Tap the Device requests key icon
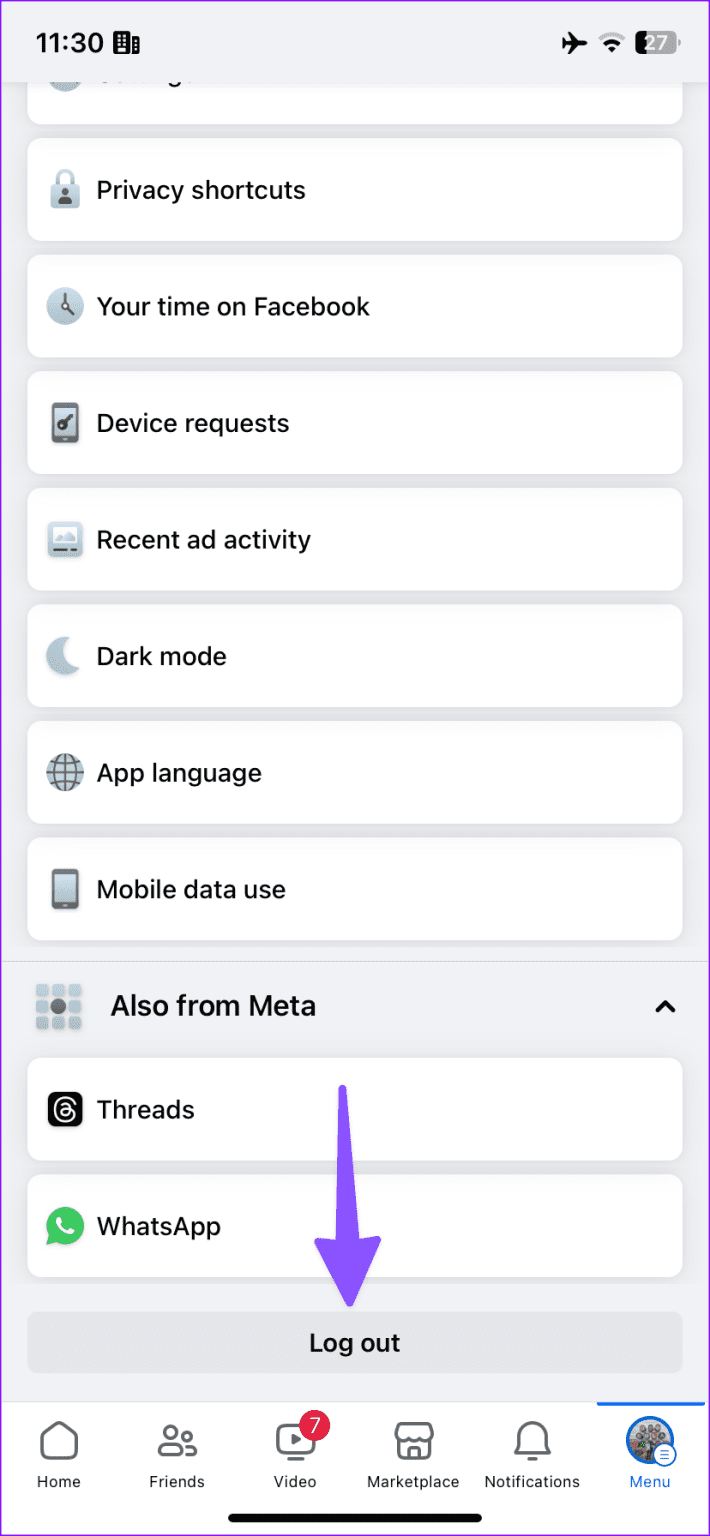The width and height of the screenshot is (710, 1536). tap(65, 424)
